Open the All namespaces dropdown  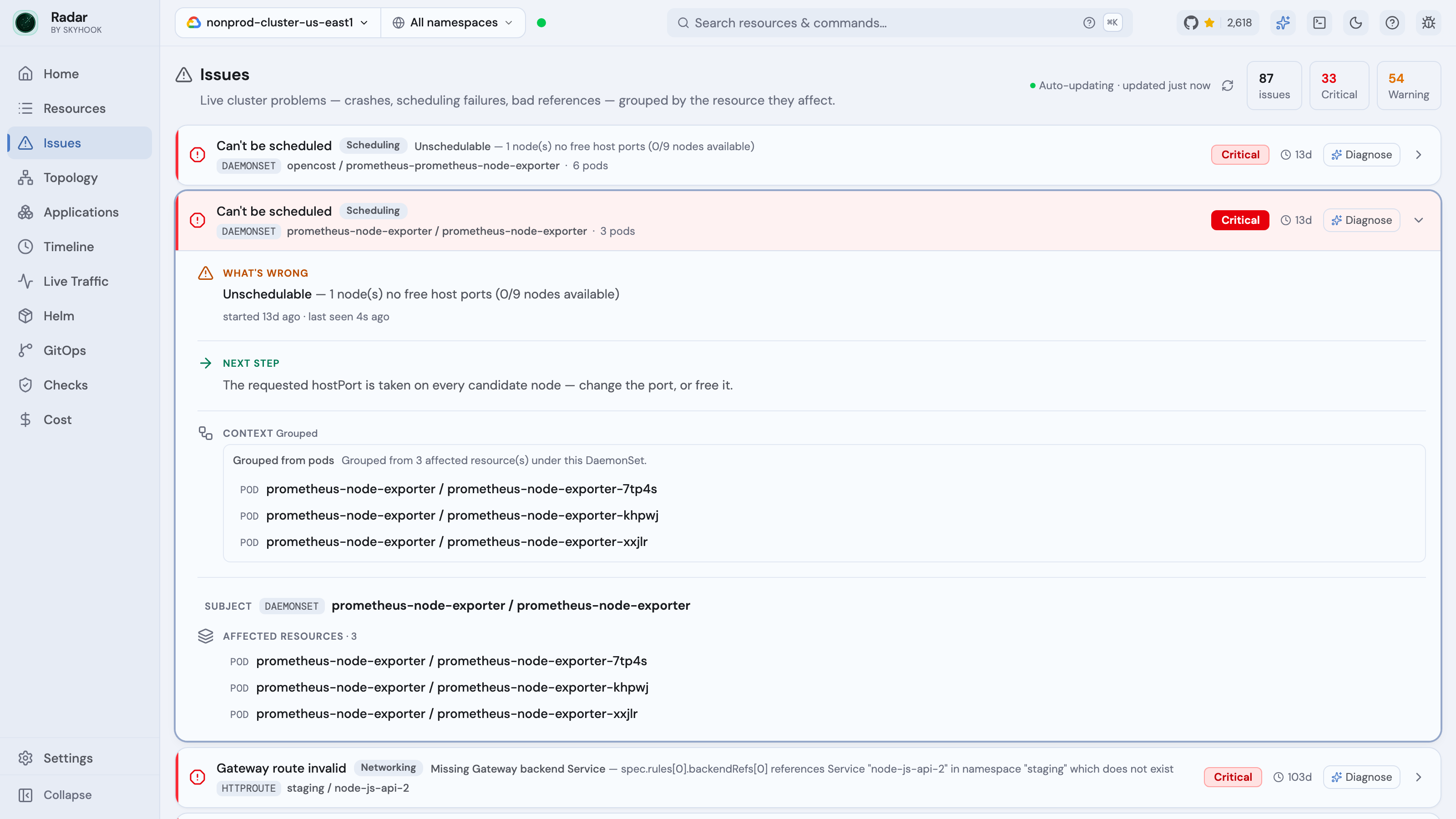(453, 23)
